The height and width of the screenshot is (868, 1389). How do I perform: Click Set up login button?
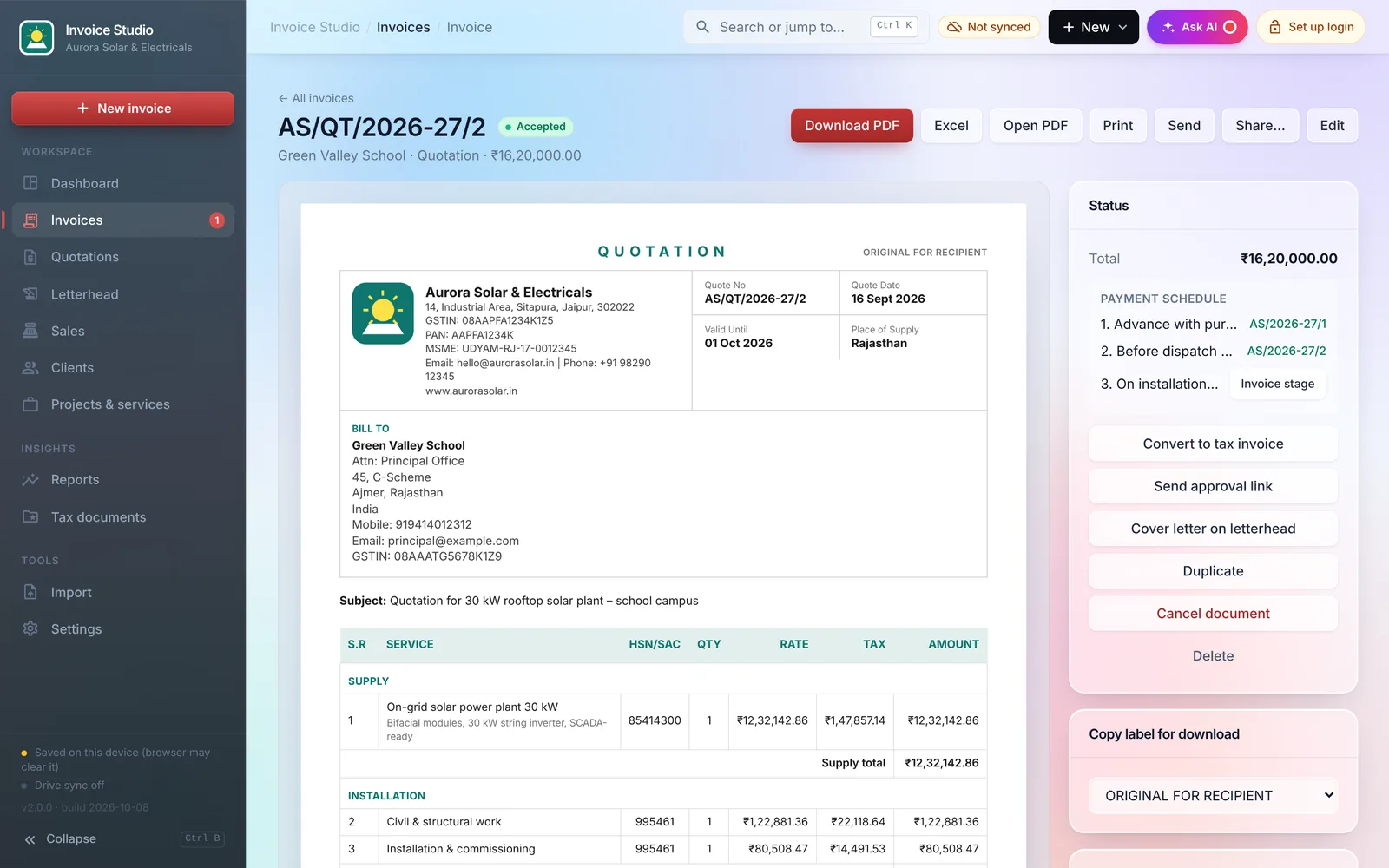coord(1311,27)
